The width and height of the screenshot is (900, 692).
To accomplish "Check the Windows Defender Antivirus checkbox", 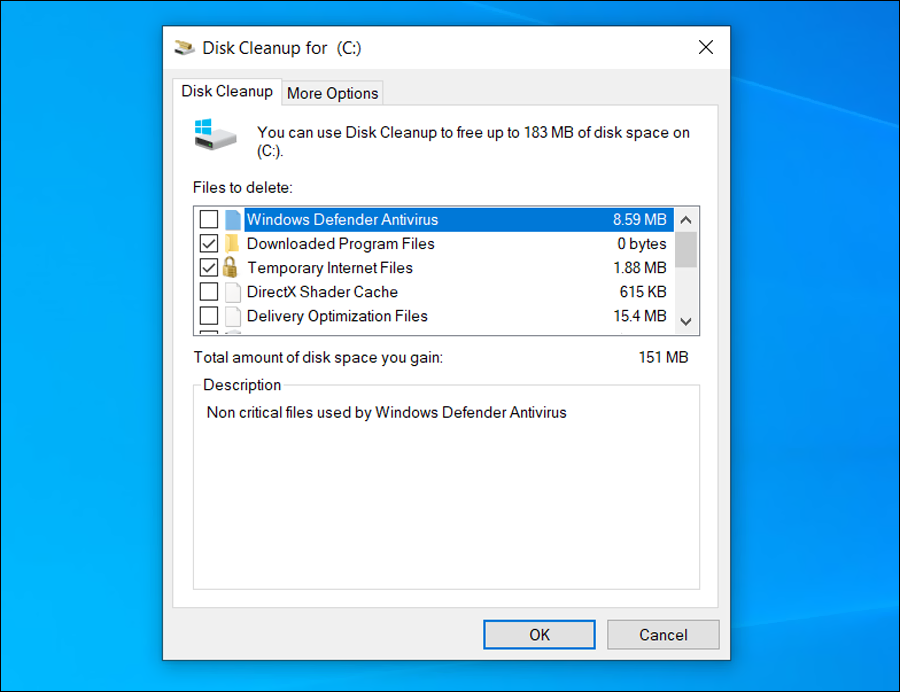I will tap(209, 219).
